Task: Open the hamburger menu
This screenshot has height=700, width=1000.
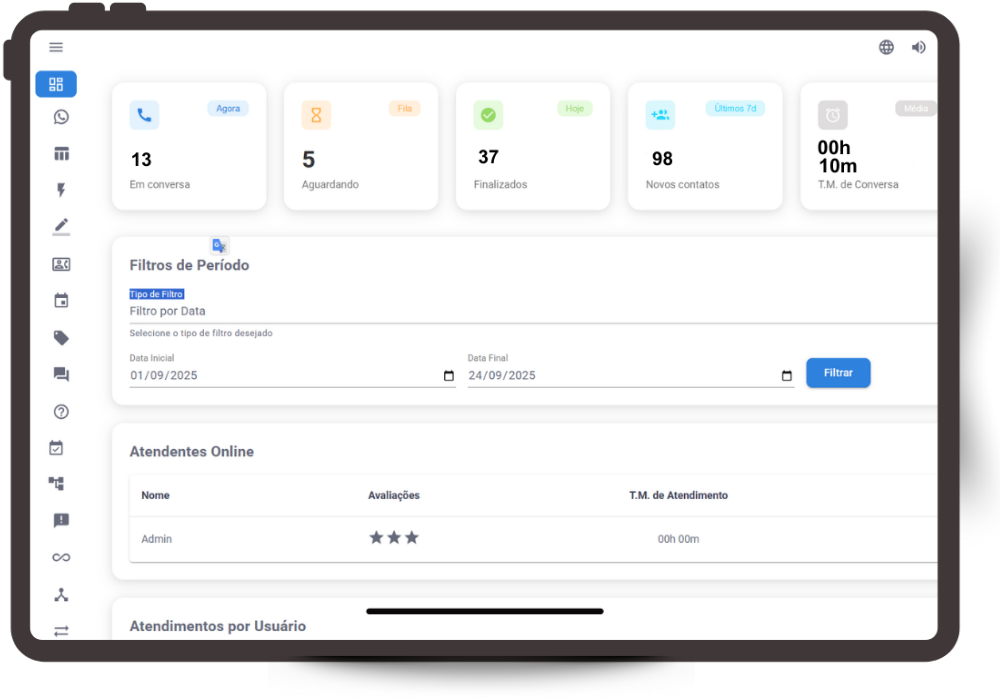Action: point(56,47)
